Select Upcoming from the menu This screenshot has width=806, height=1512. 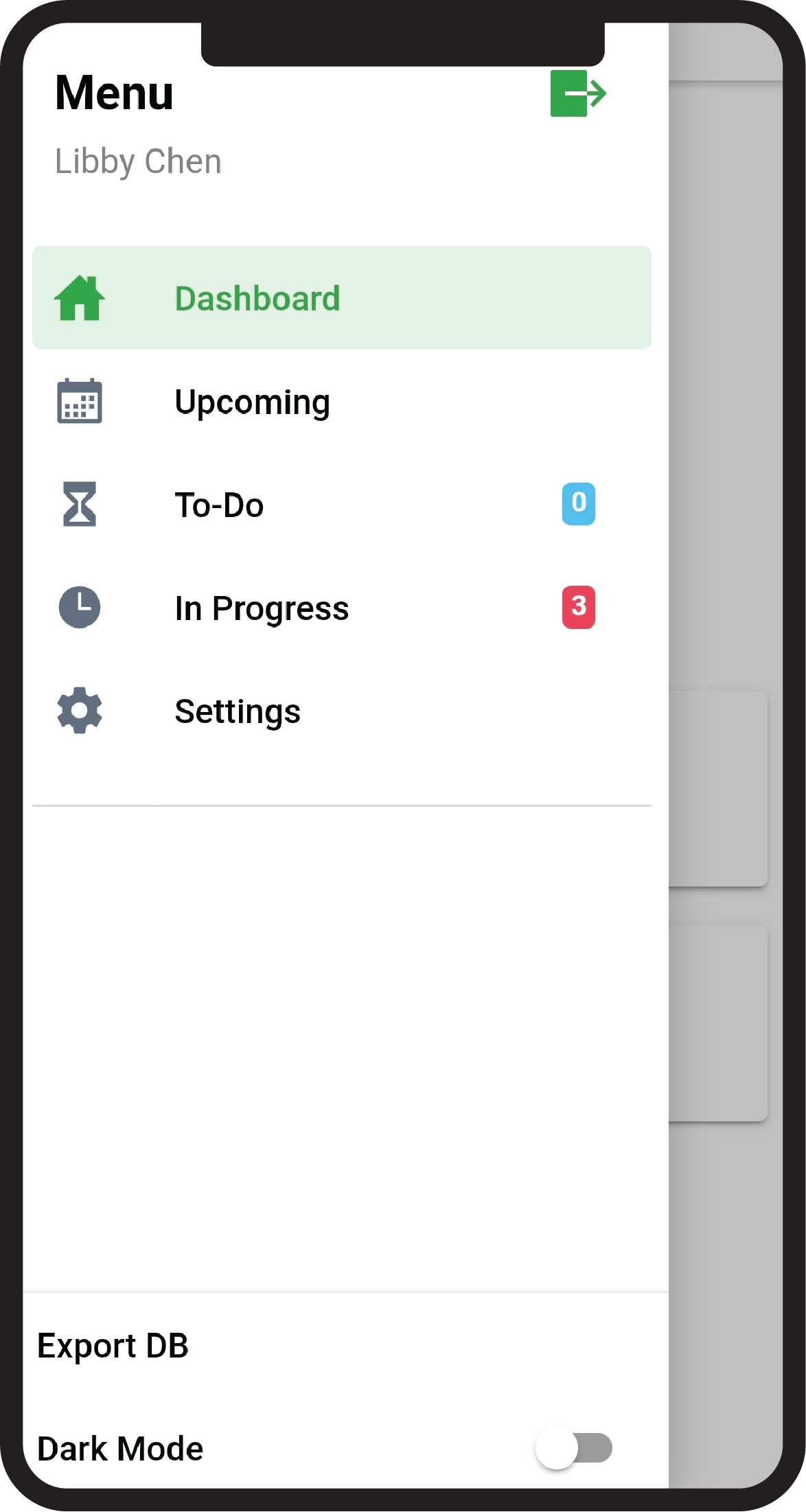coord(252,402)
